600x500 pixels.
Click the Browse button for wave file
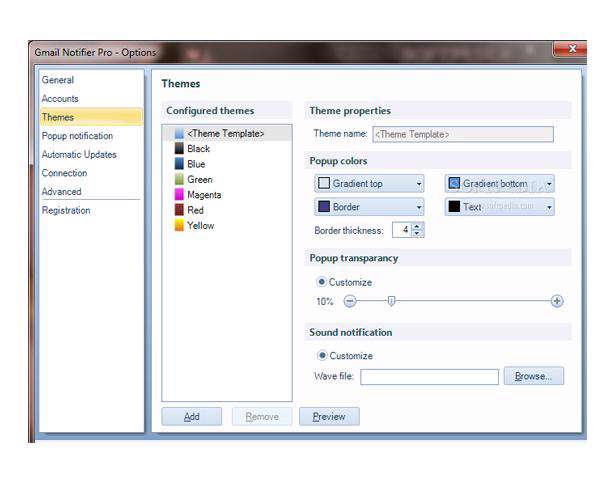click(534, 376)
